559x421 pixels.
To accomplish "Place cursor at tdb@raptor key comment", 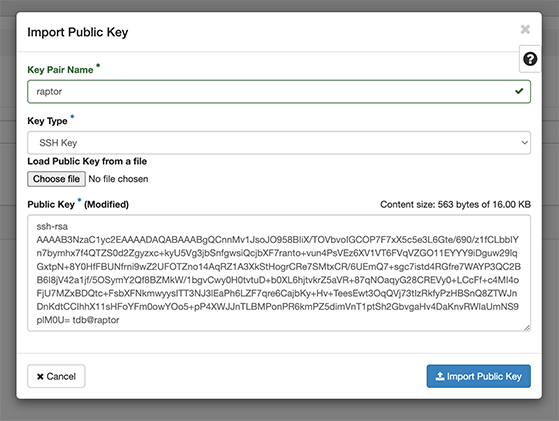I will point(96,320).
